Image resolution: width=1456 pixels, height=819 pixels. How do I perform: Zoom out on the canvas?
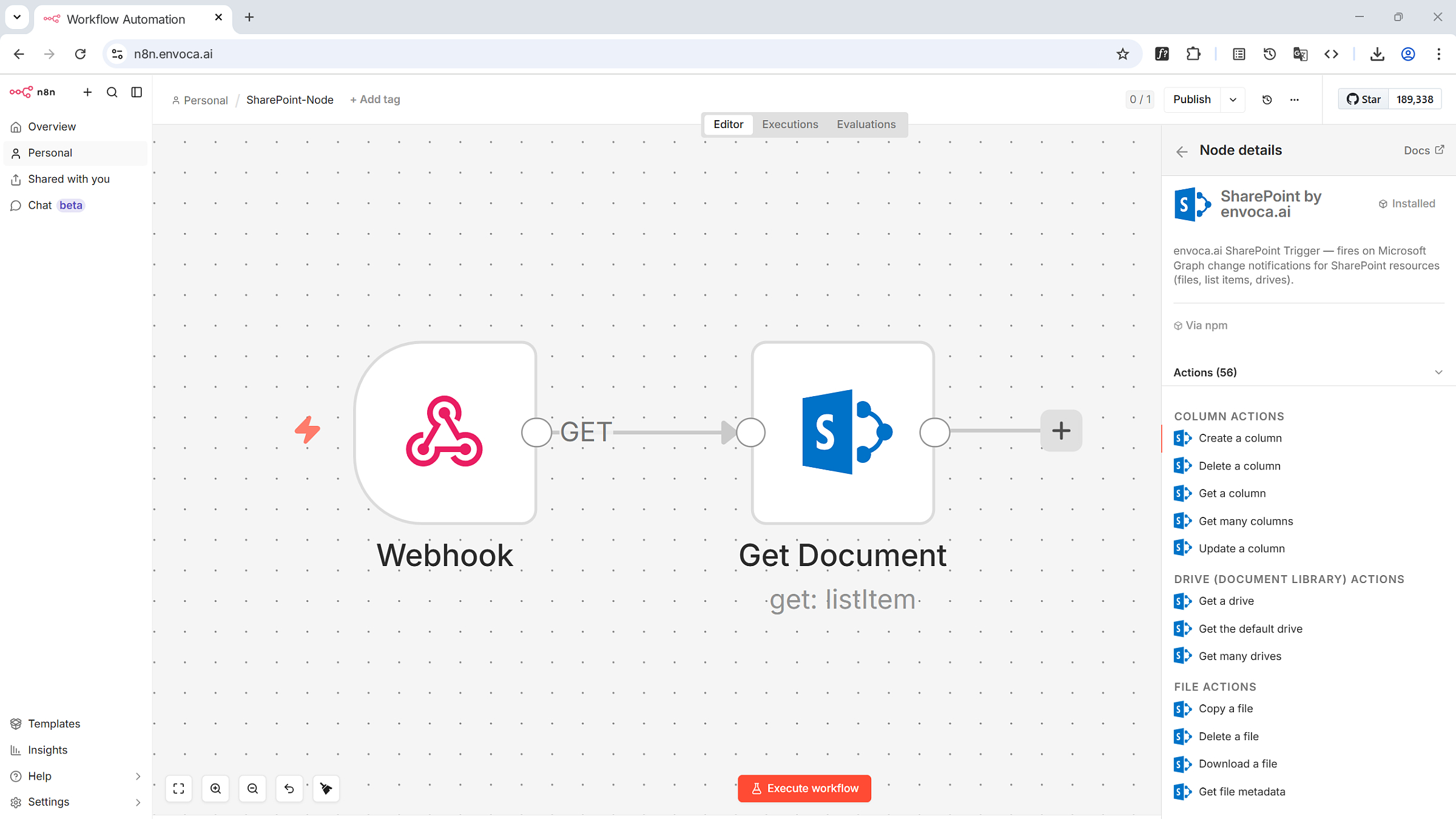252,789
